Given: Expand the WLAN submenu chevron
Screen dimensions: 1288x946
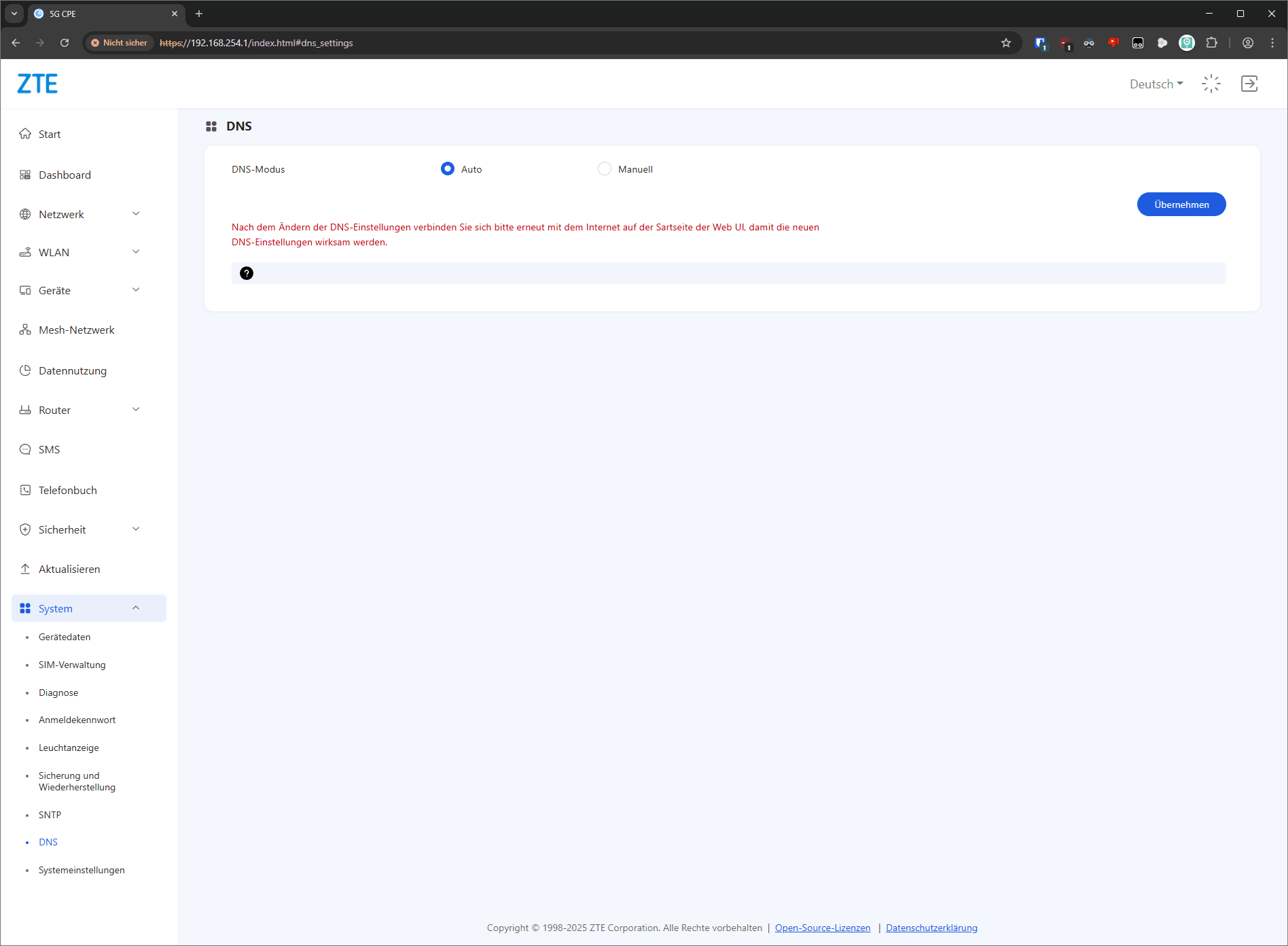Looking at the screenshot, I should (136, 251).
